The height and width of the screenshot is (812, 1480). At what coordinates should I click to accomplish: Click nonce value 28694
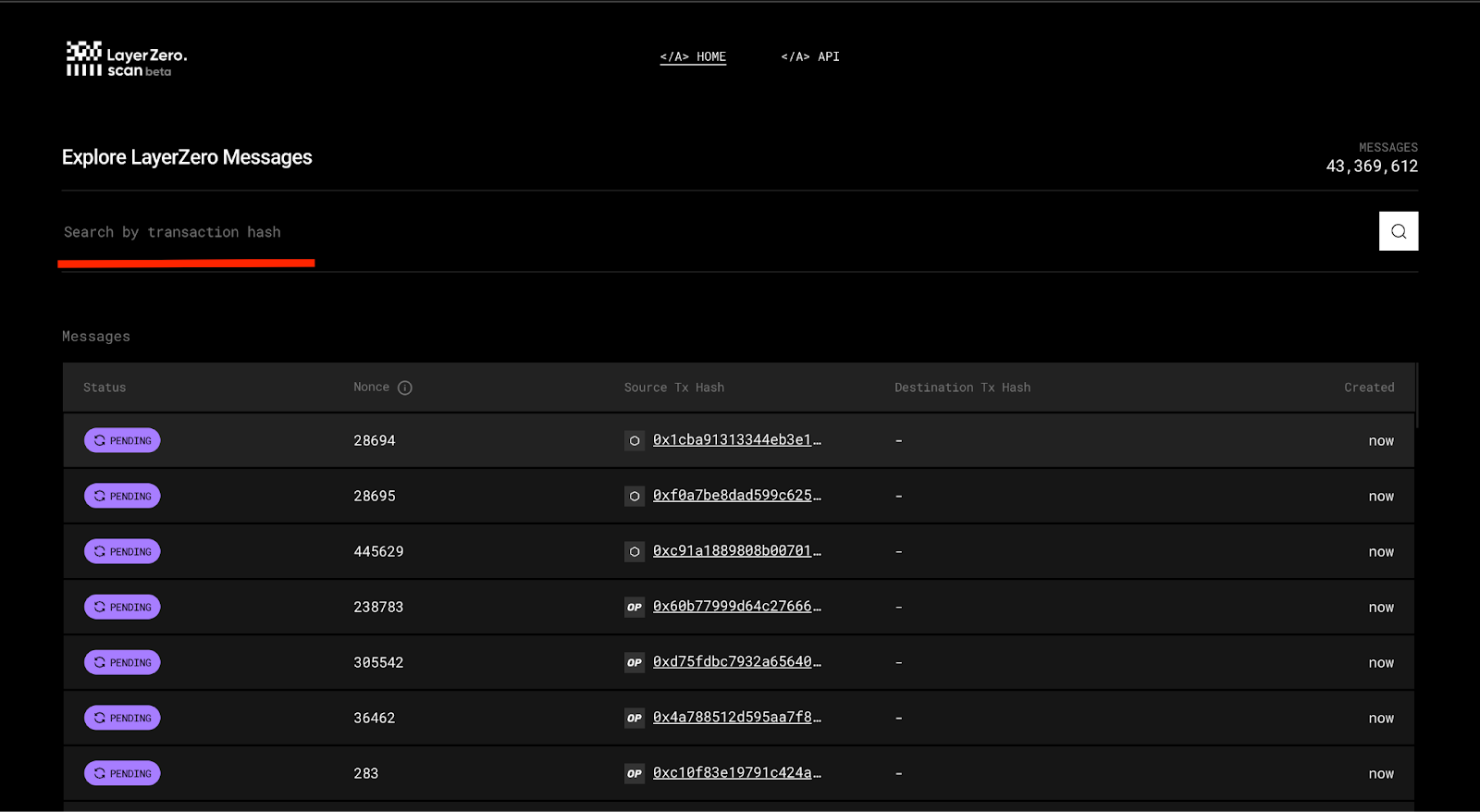pos(375,440)
